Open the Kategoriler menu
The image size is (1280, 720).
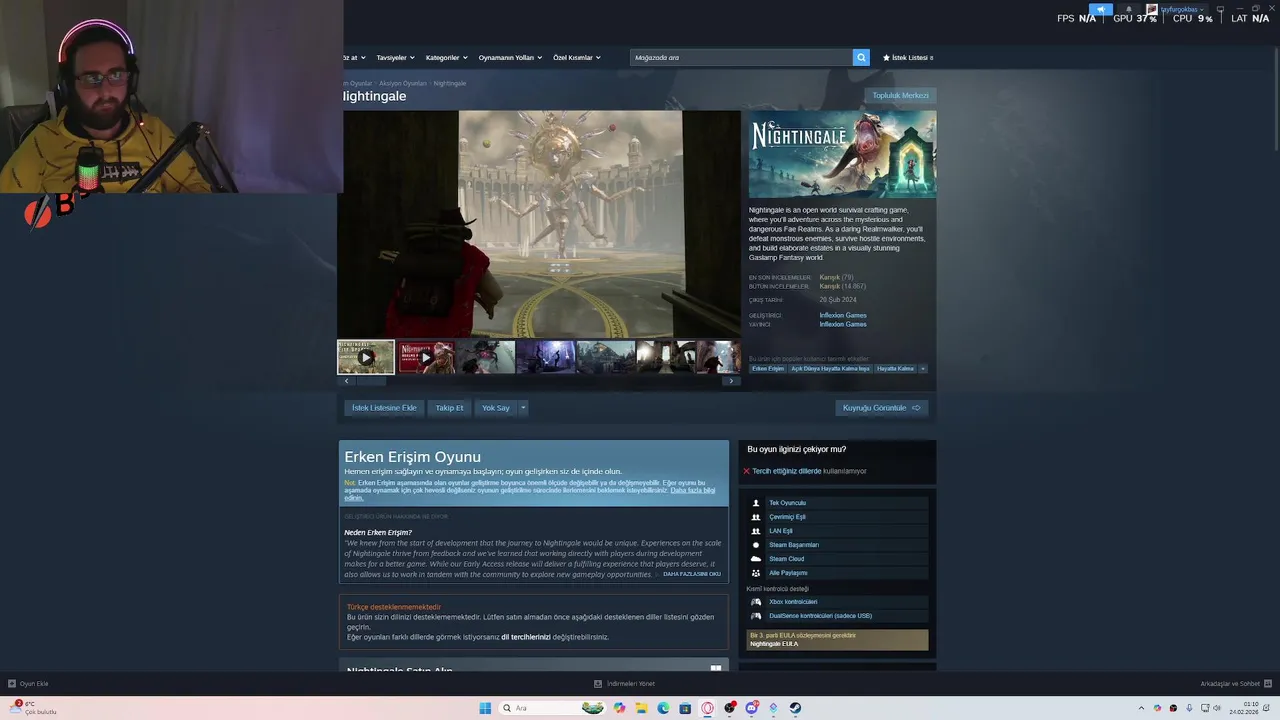pyautogui.click(x=446, y=58)
